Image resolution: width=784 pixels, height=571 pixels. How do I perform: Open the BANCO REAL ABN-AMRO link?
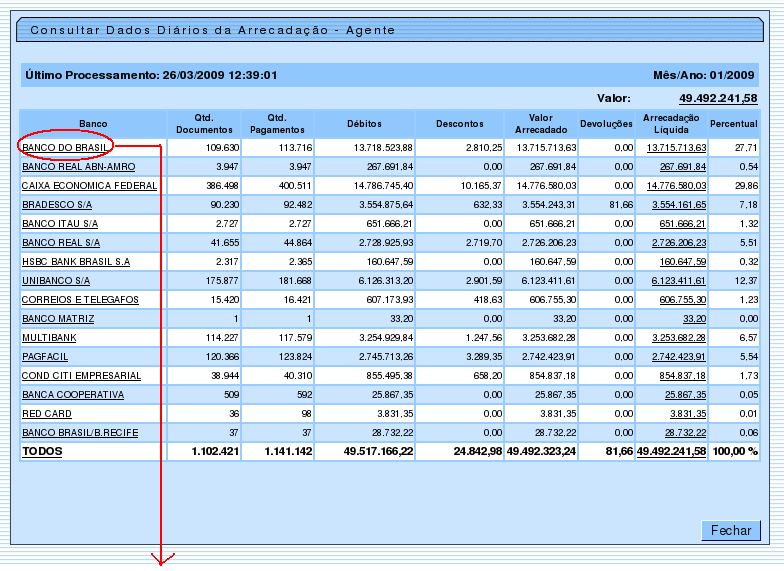click(x=78, y=167)
